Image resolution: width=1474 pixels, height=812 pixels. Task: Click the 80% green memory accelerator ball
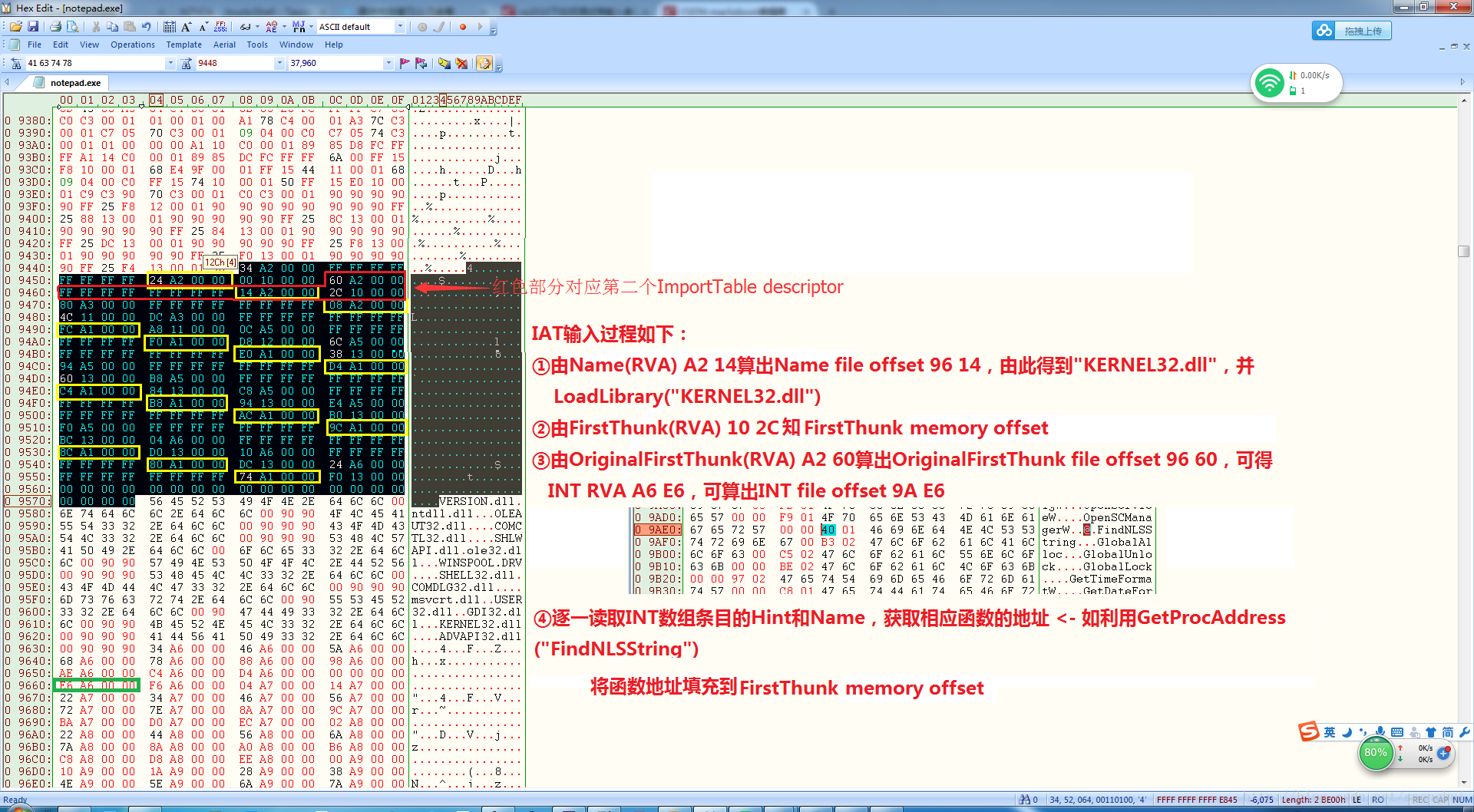(1375, 752)
